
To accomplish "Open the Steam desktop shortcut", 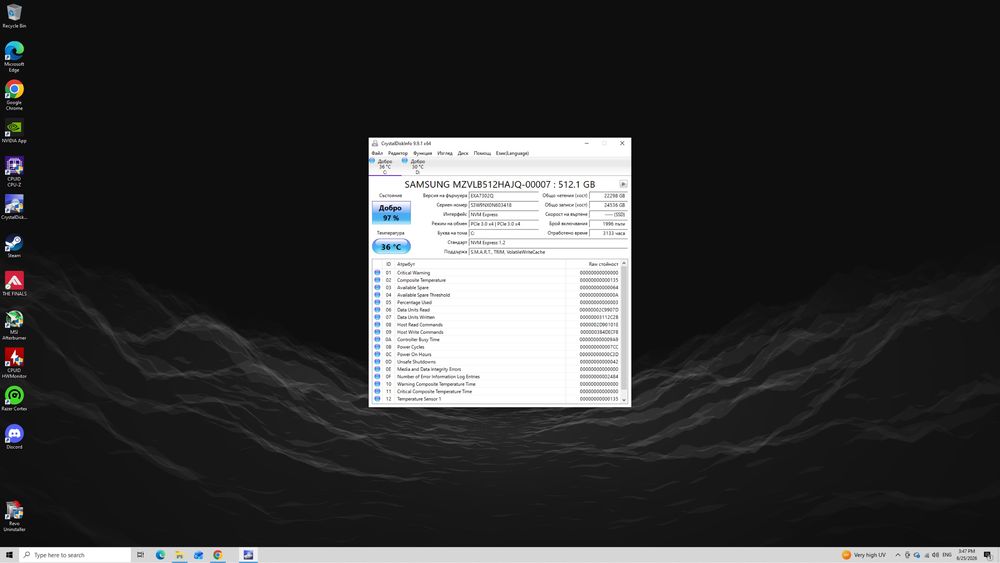I will coord(14,245).
